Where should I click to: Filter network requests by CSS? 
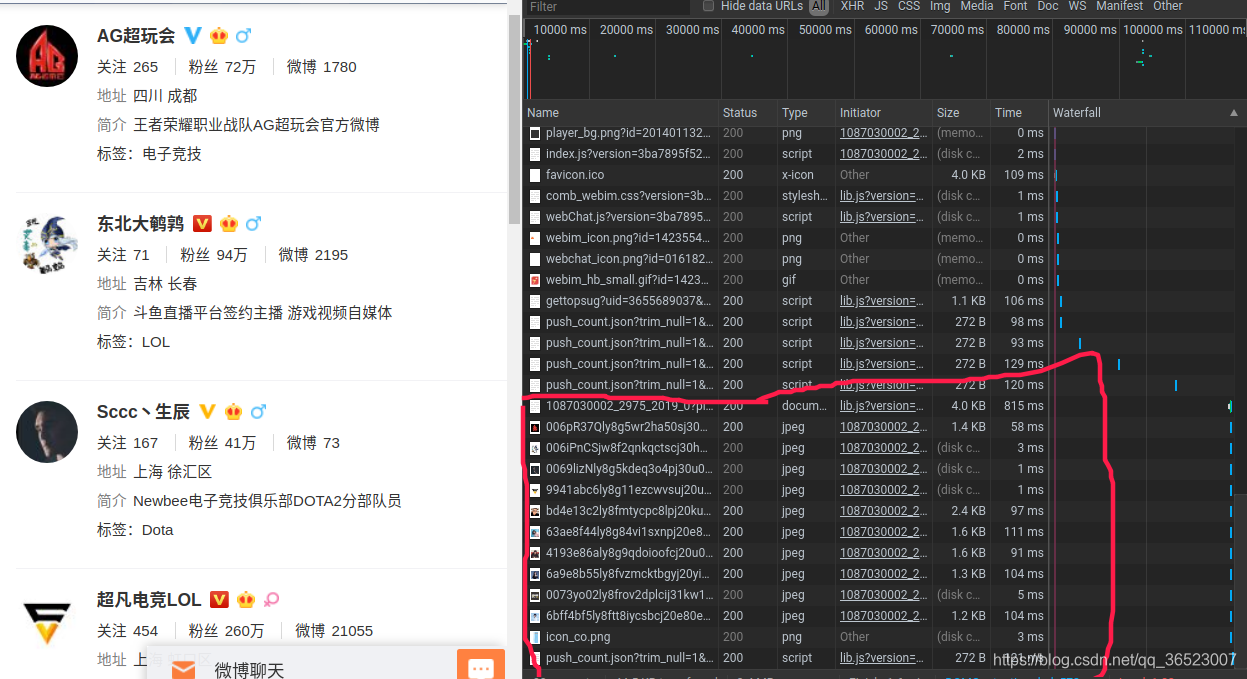909,6
